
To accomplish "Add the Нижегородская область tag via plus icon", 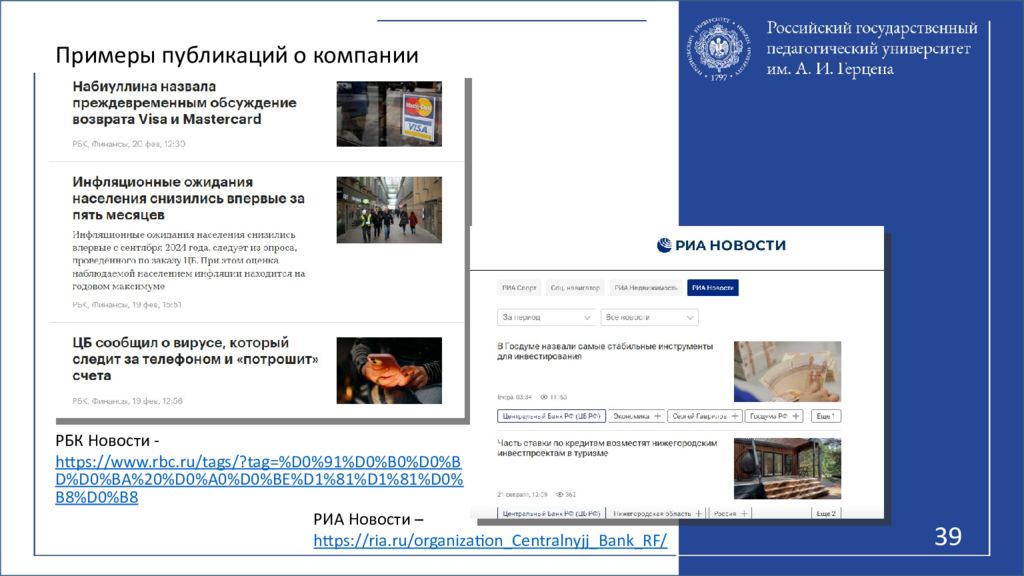I will point(698,513).
